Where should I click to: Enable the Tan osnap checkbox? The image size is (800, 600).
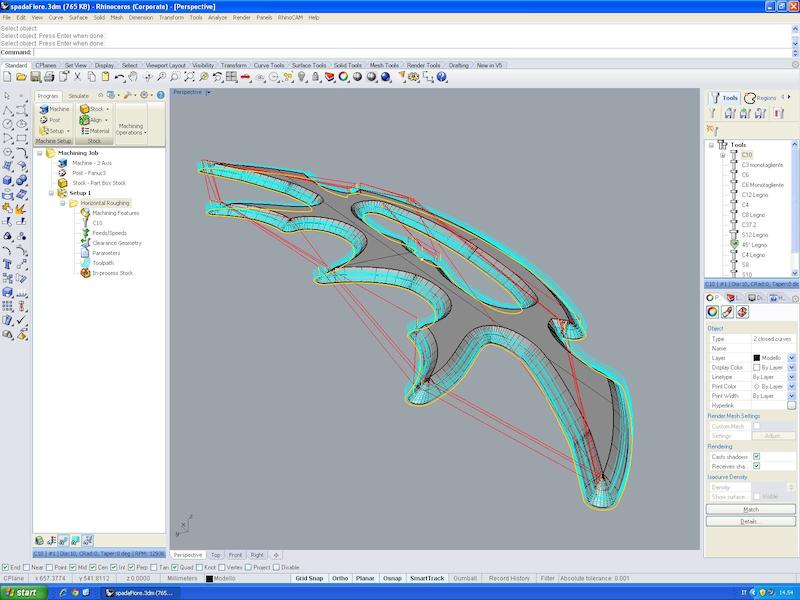154,567
